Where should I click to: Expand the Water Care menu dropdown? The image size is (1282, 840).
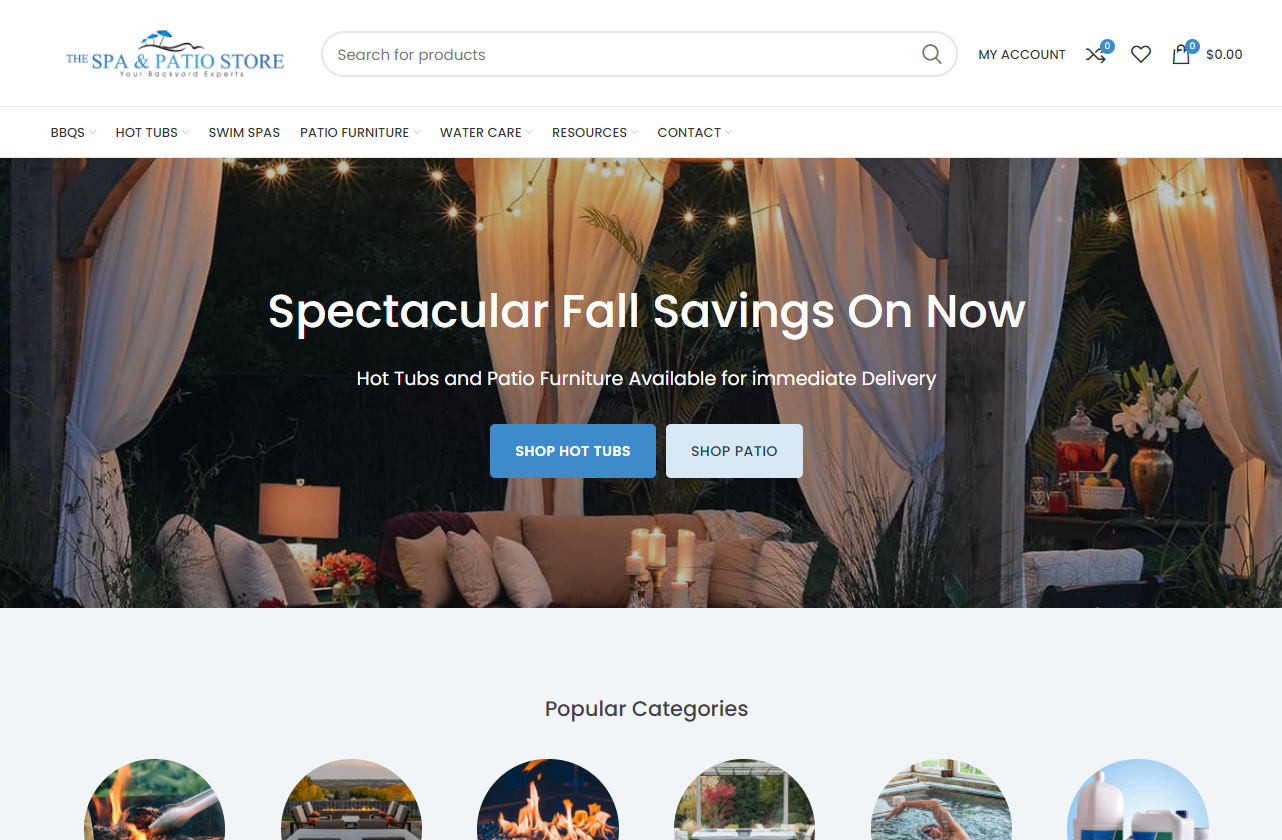point(486,132)
